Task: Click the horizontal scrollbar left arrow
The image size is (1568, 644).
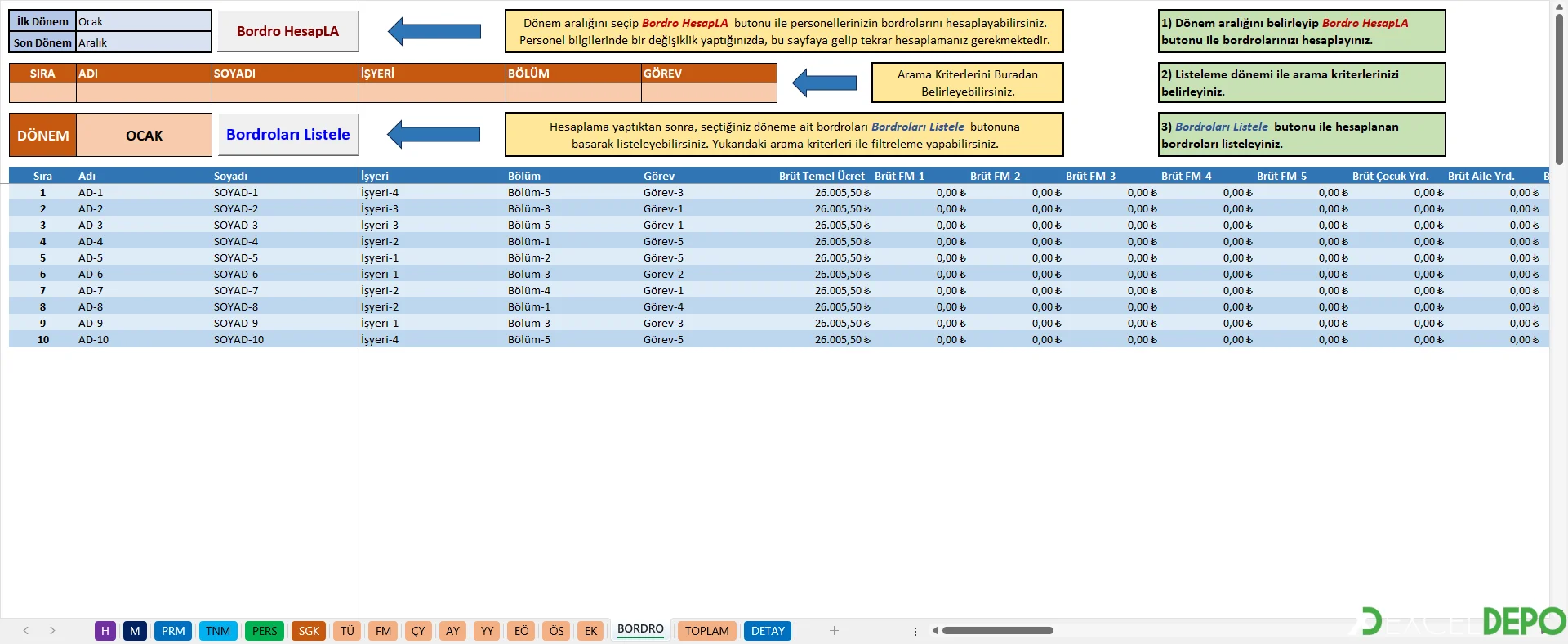Action: (935, 630)
